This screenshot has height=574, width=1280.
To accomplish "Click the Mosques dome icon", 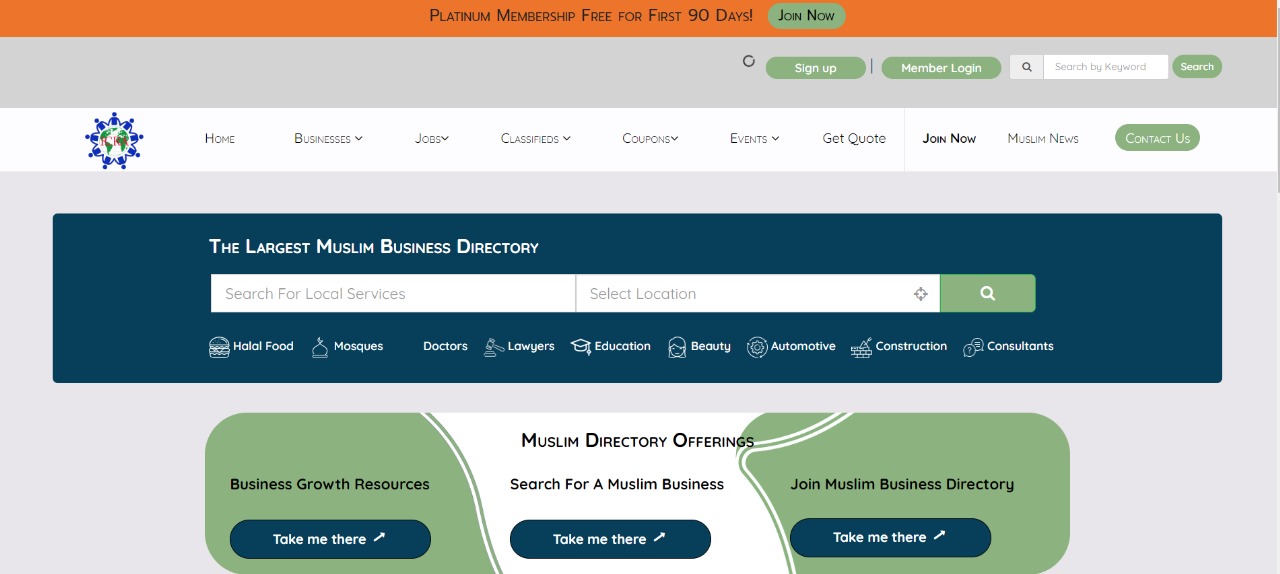I will pyautogui.click(x=320, y=347).
